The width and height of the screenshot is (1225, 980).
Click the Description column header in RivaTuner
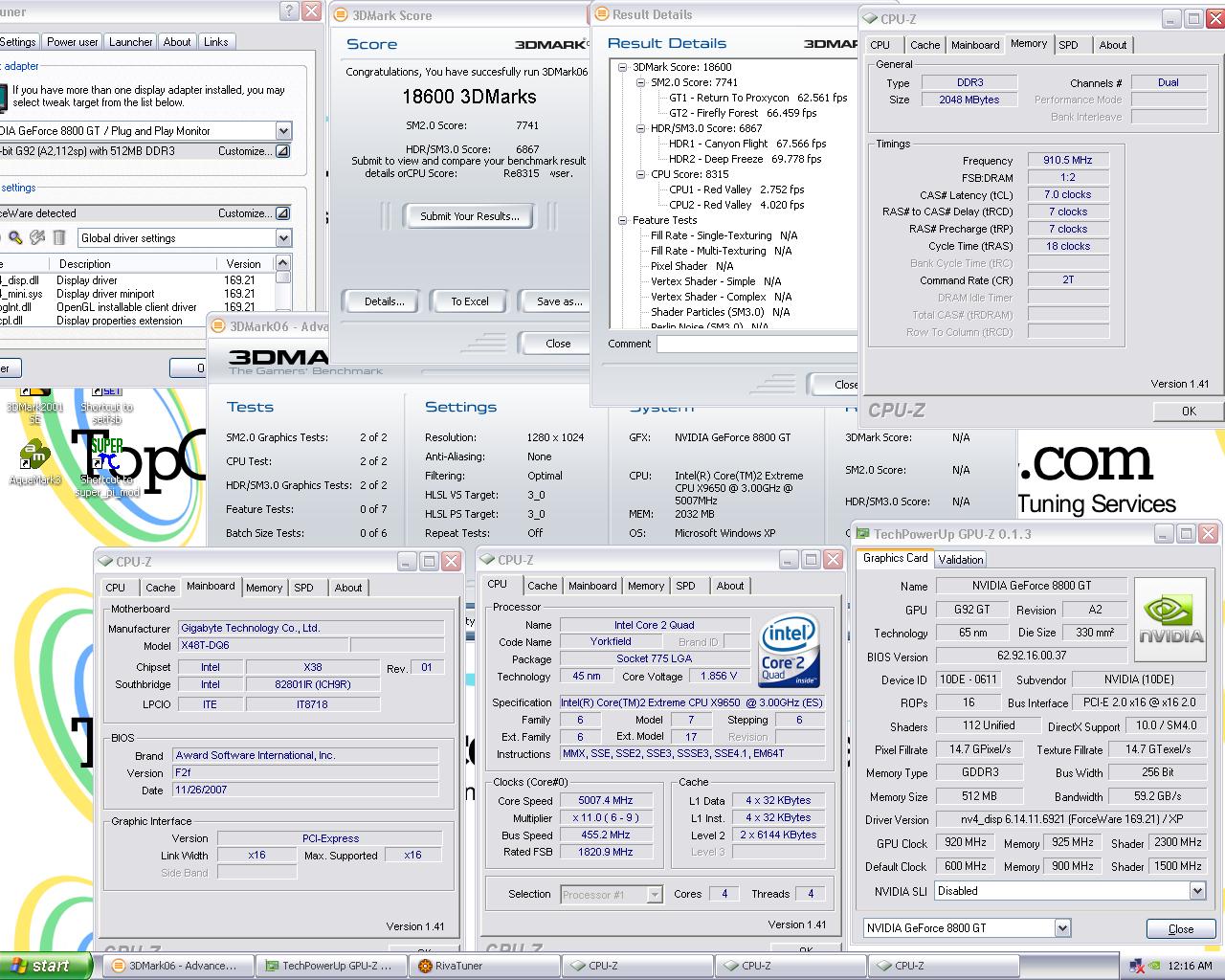click(x=136, y=263)
